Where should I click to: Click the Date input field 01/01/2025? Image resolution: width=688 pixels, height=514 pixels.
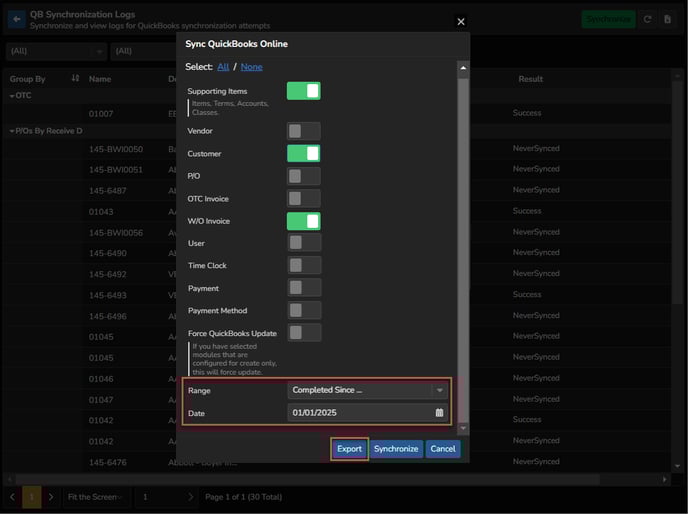(368, 413)
